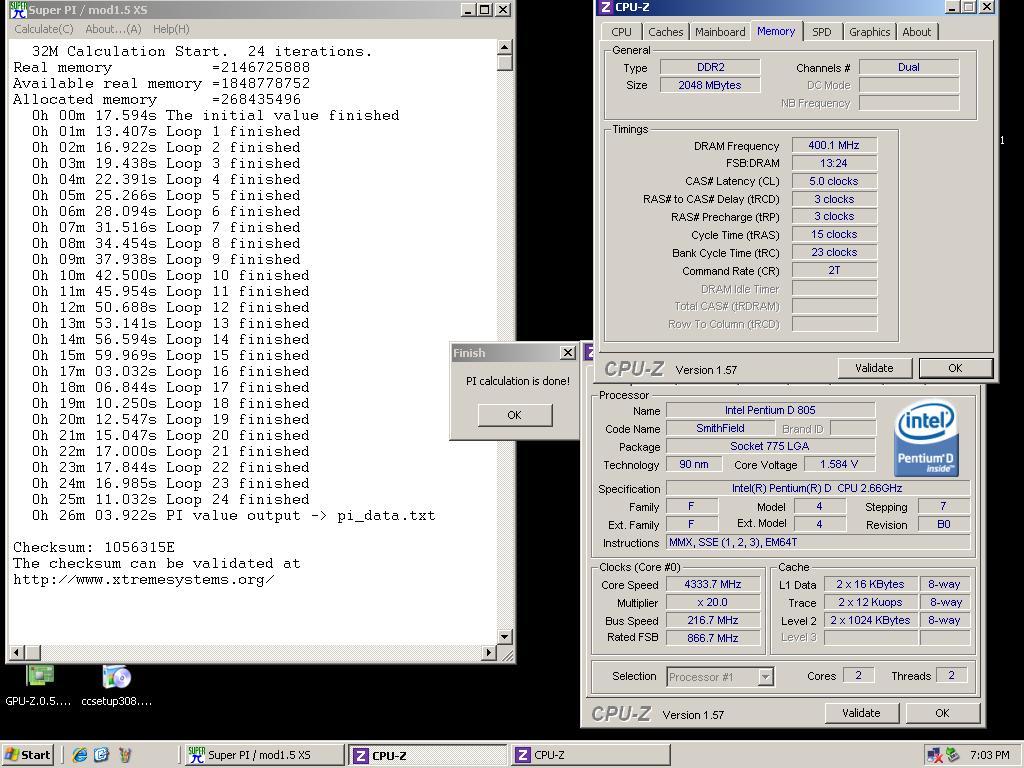Click the Command Rate 2T value
The height and width of the screenshot is (768, 1024).
pos(834,270)
